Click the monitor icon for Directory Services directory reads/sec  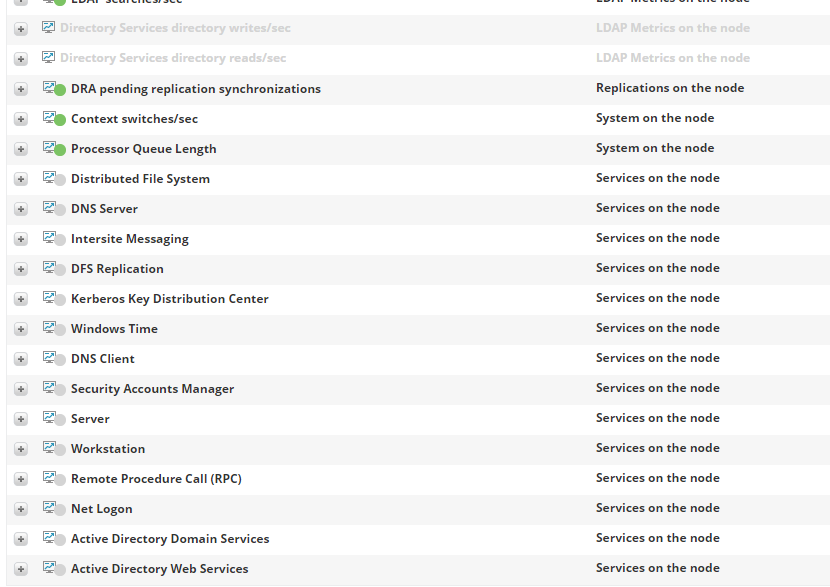tap(48, 57)
